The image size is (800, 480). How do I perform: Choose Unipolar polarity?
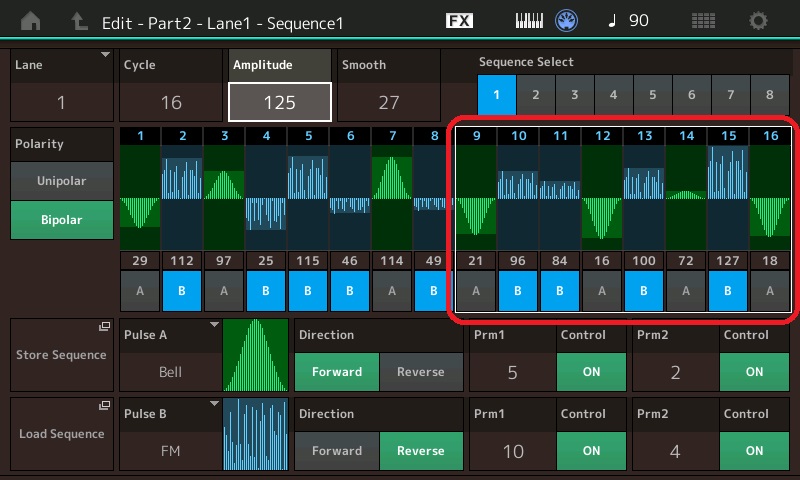pyautogui.click(x=62, y=181)
